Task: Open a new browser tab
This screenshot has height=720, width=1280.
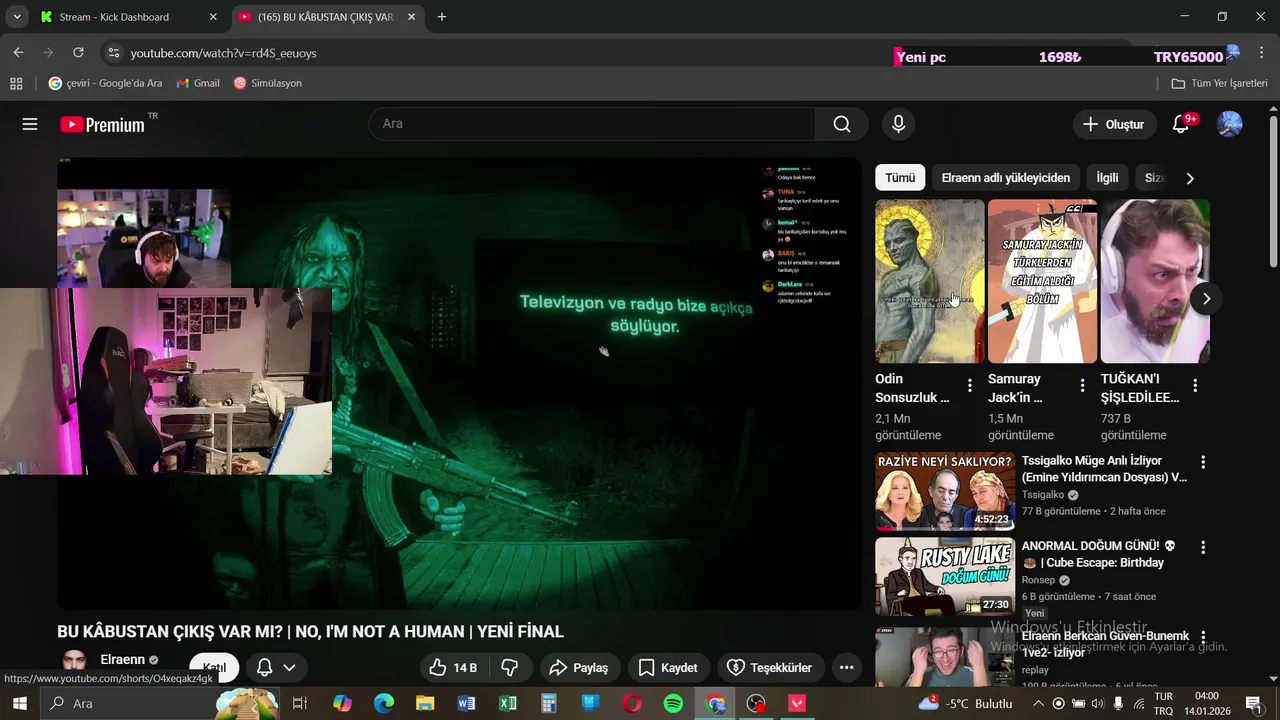Action: 442,17
